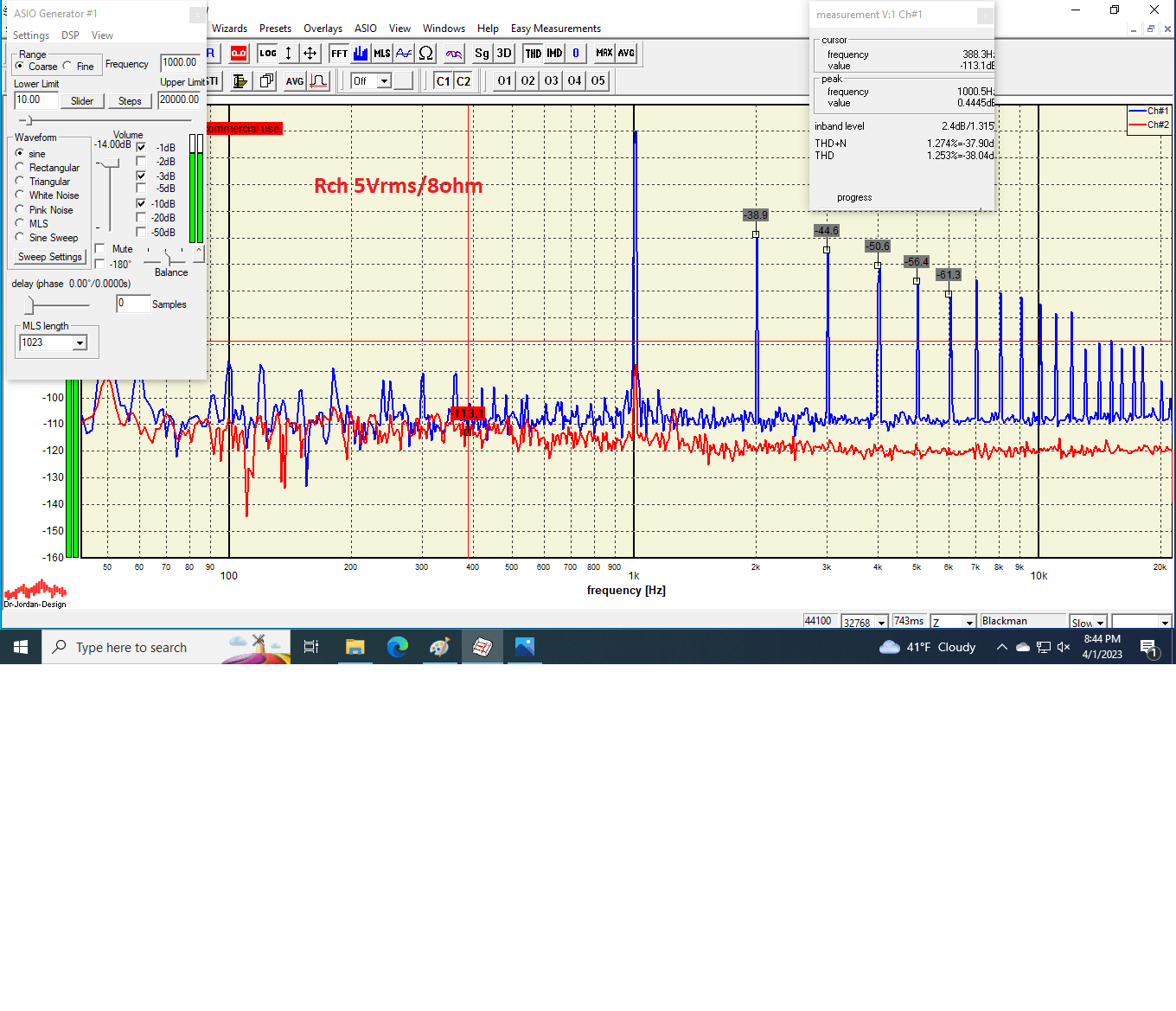Activate the MLS measurement toolbar button
The width and height of the screenshot is (1176, 1011).
click(382, 54)
